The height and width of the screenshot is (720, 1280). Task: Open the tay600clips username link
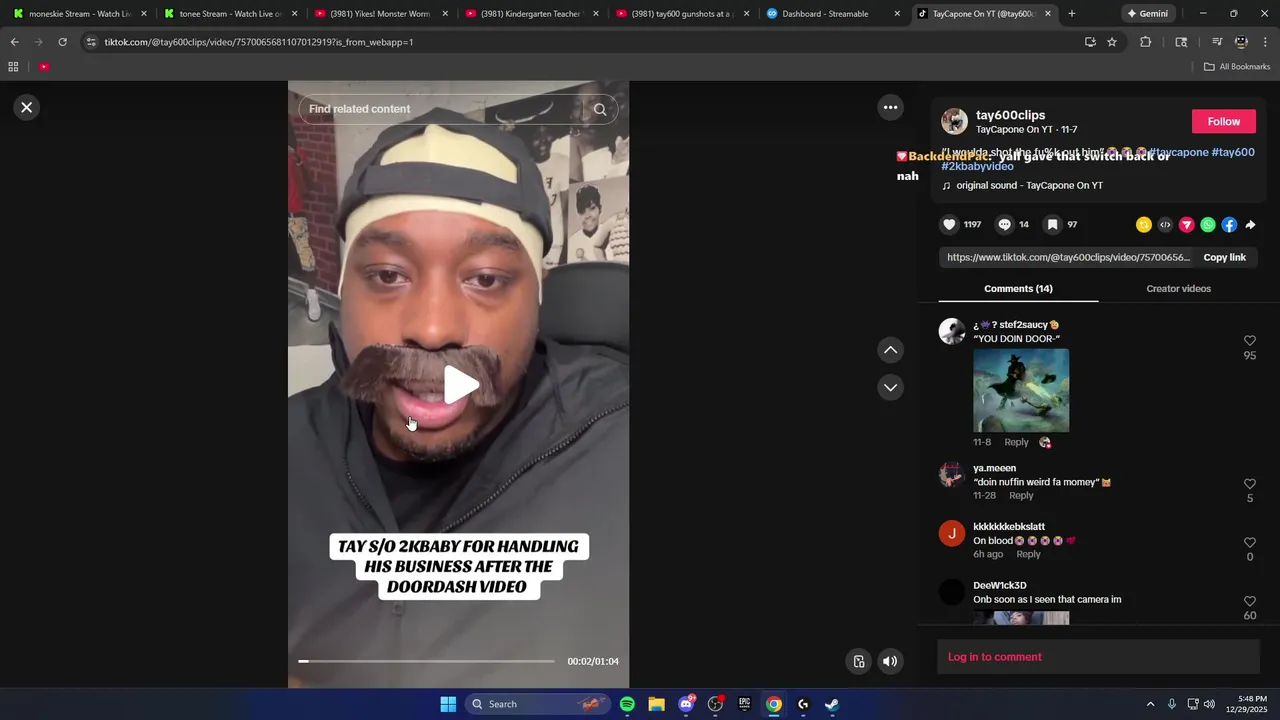(1010, 115)
